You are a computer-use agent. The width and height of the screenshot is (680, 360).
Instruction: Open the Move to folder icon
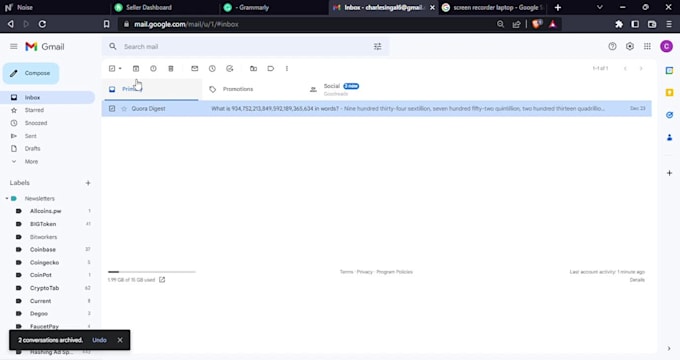(x=253, y=69)
